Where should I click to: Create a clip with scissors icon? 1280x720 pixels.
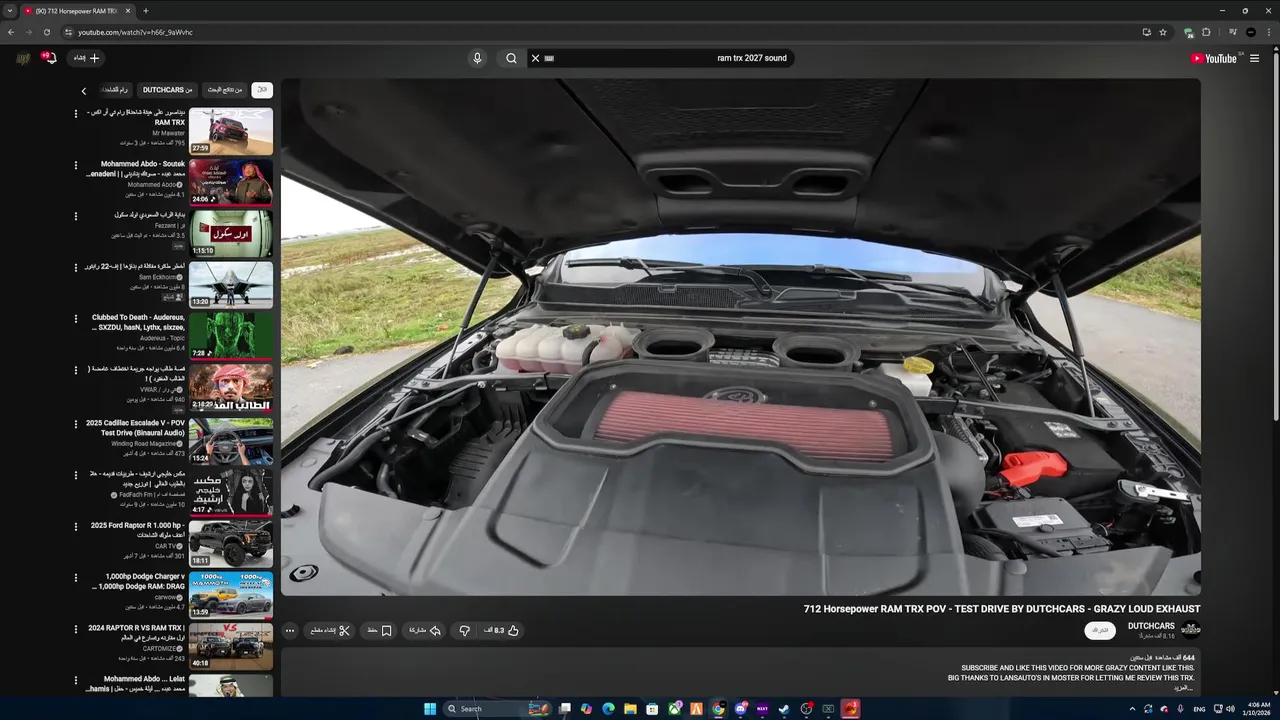pyautogui.click(x=330, y=630)
